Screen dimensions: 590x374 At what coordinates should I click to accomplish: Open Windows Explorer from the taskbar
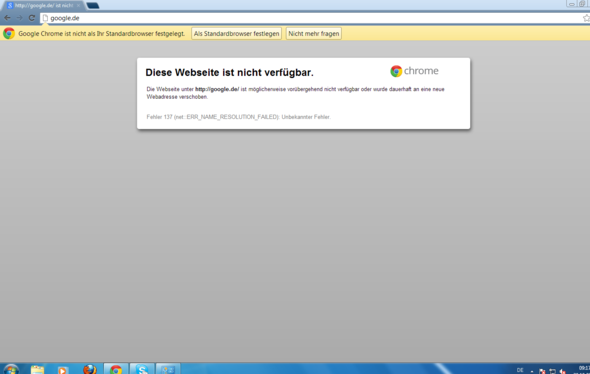coord(37,369)
